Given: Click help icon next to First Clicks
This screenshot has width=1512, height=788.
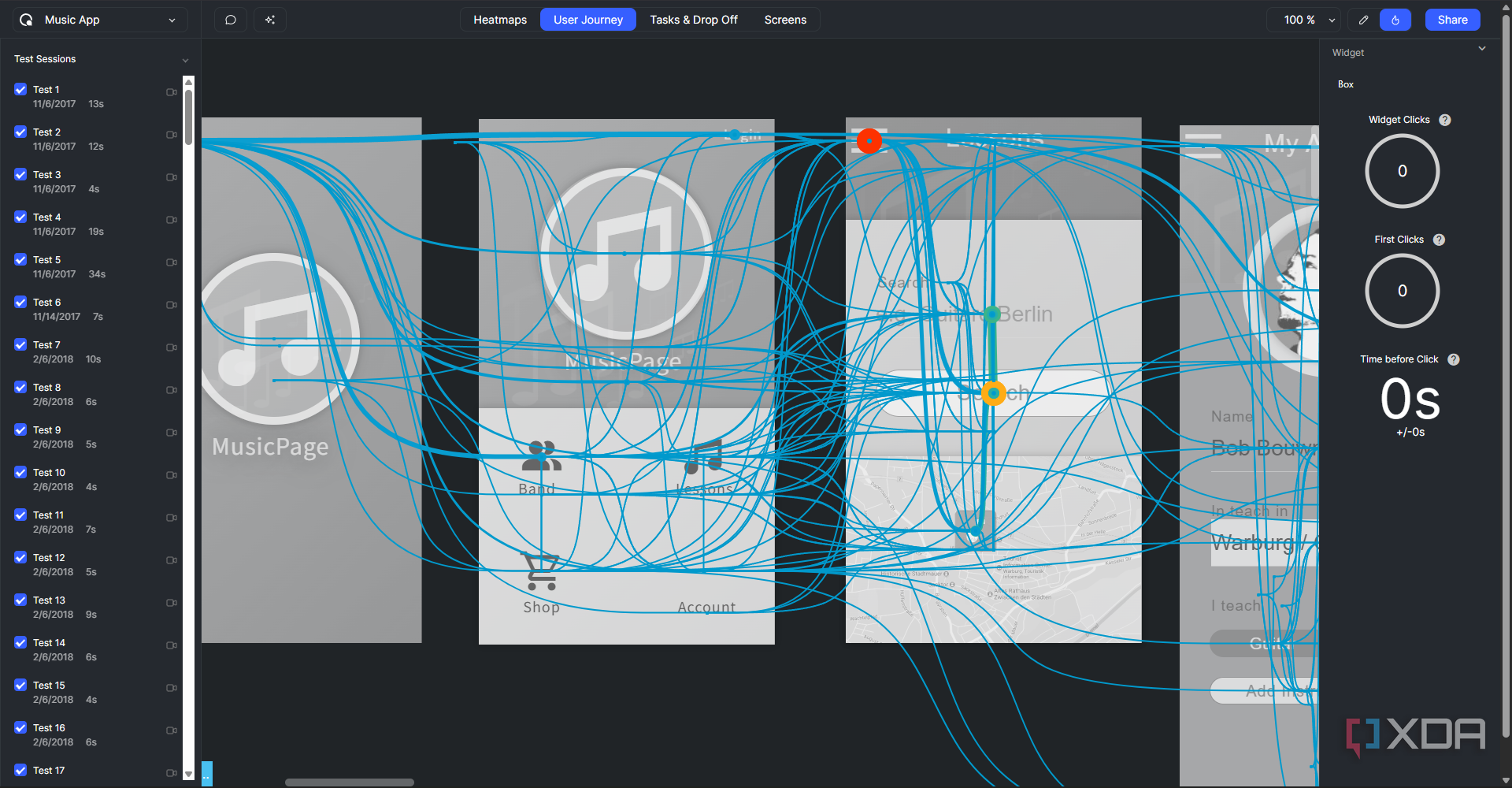Looking at the screenshot, I should (1439, 240).
